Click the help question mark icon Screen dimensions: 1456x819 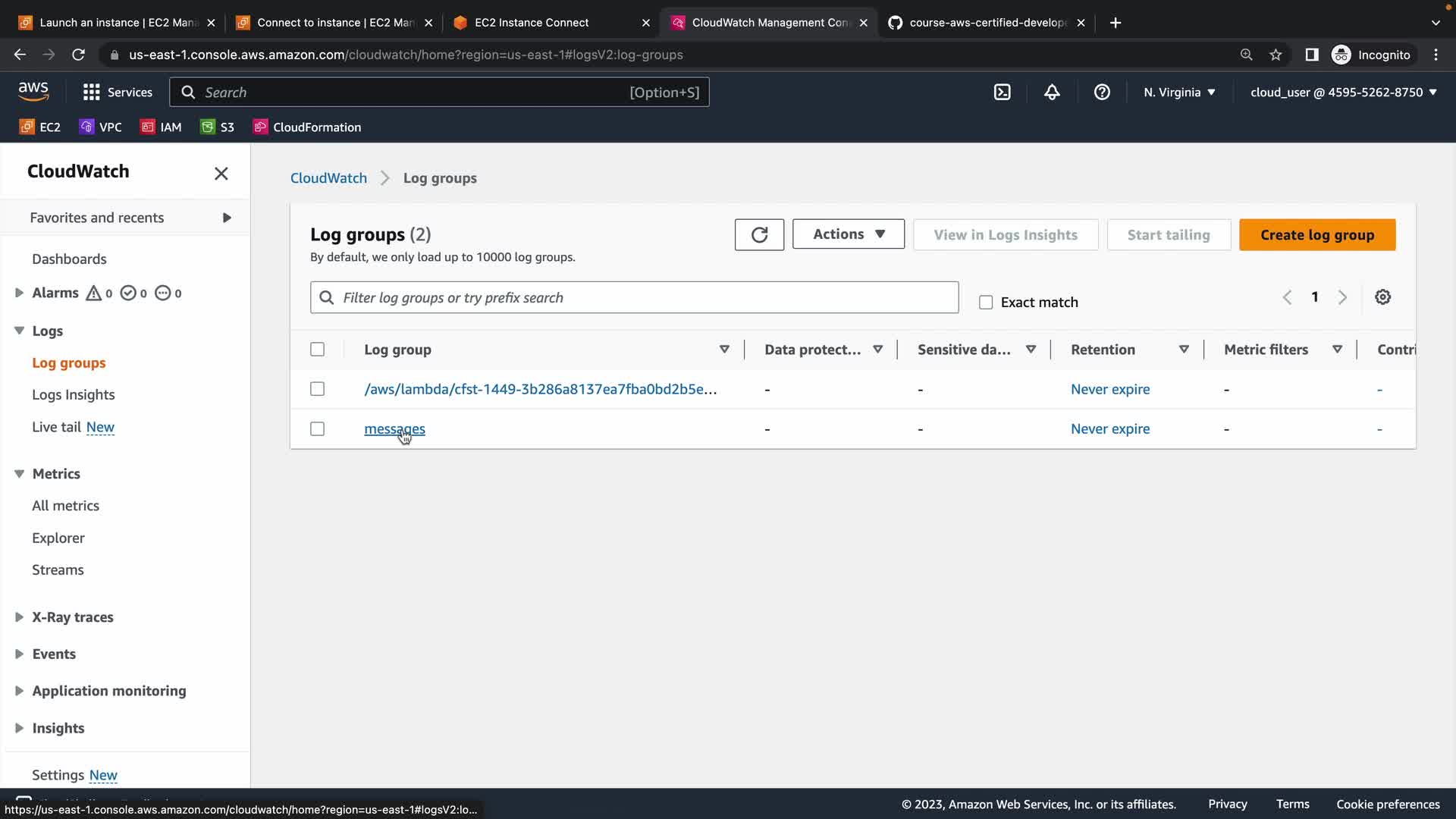[x=1102, y=93]
